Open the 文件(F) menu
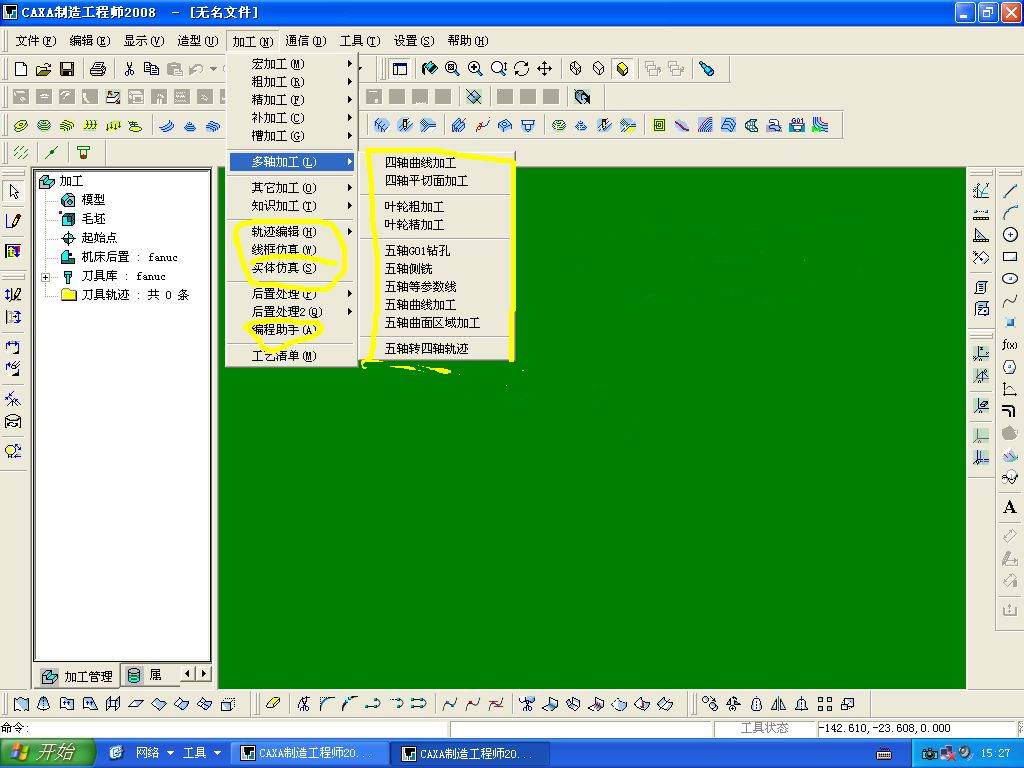Image resolution: width=1024 pixels, height=768 pixels. pyautogui.click(x=35, y=41)
